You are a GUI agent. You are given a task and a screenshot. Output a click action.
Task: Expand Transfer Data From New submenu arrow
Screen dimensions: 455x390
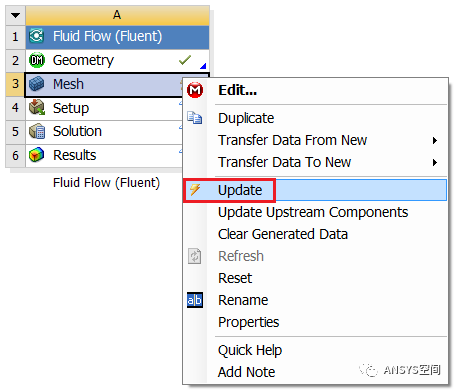(435, 140)
